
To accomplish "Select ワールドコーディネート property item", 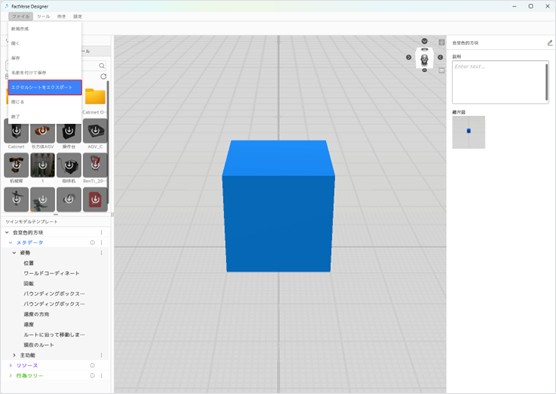I will 51,273.
